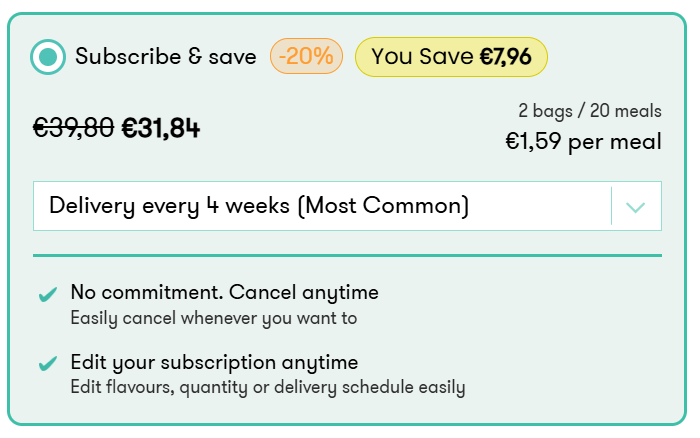
Task: Click the 2 bags / 20 meals text
Action: [589, 111]
